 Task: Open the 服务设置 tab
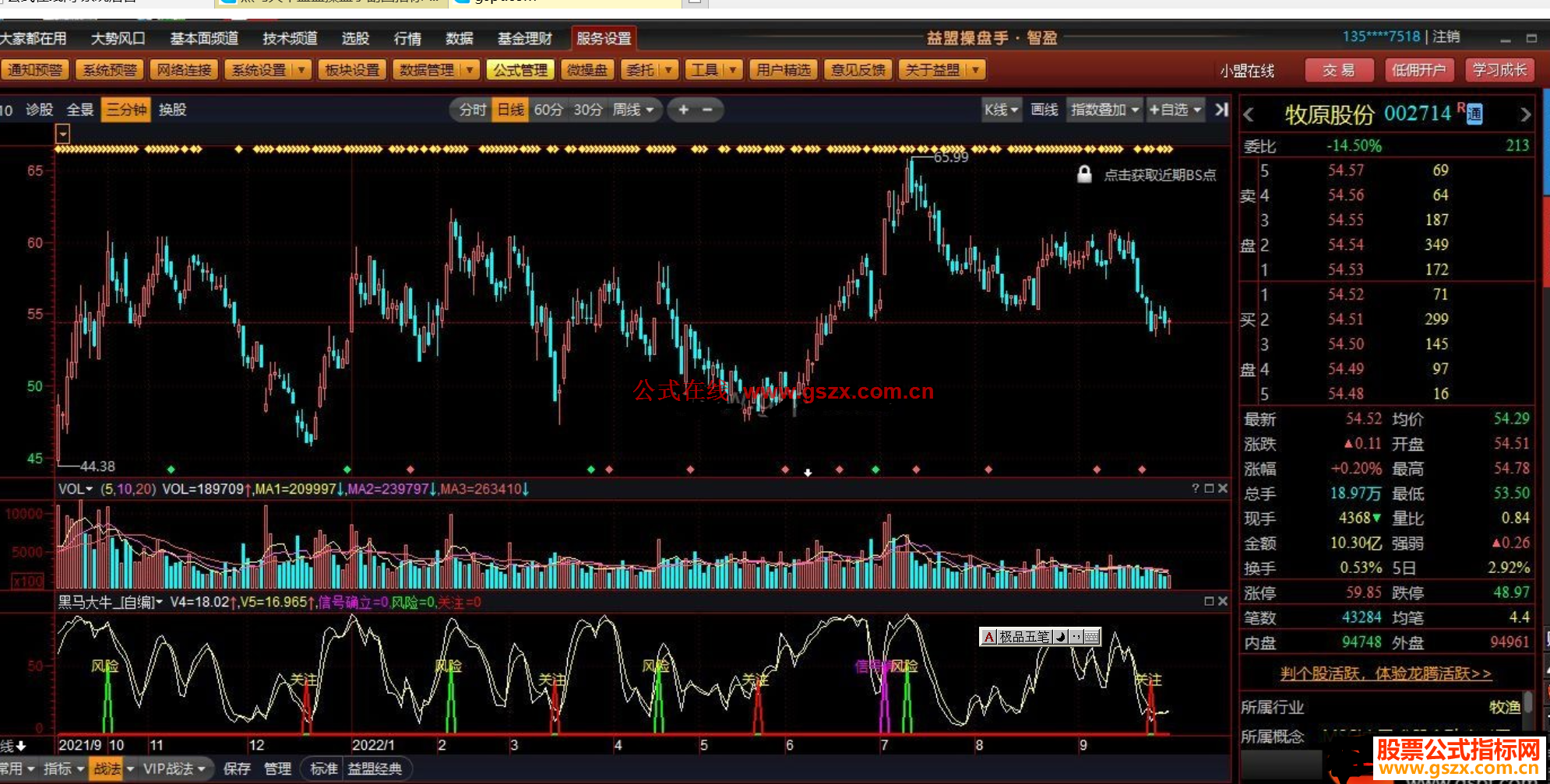pos(604,38)
